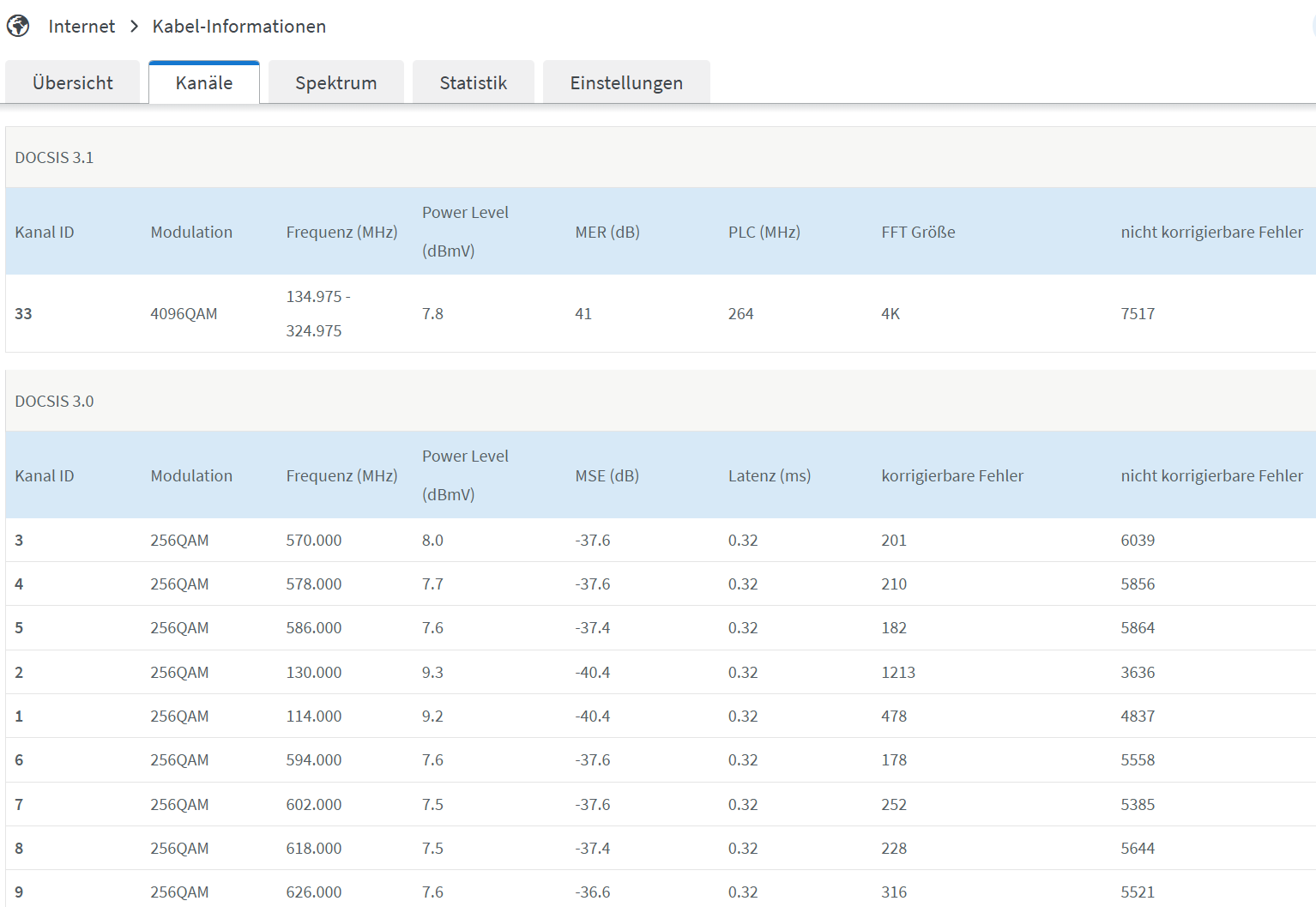Click uncorrectable errors value 4837
The height and width of the screenshot is (907, 1316).
coord(1138,717)
